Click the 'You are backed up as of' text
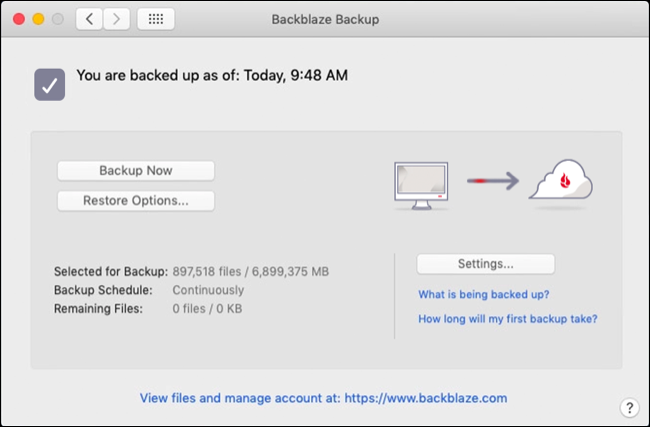 tap(212, 75)
